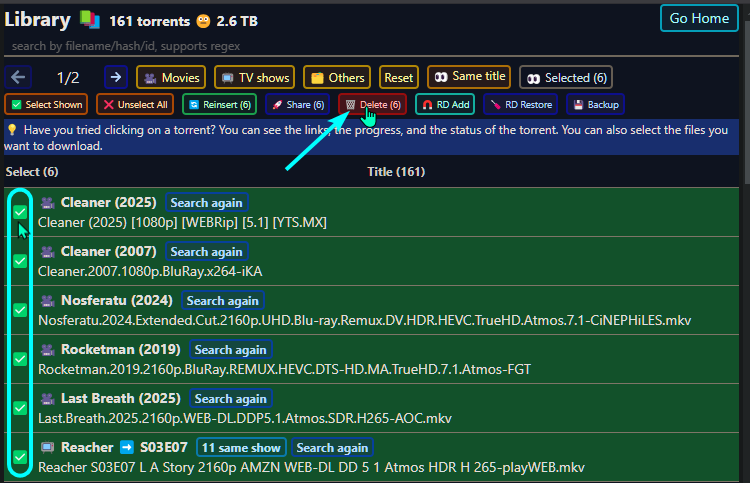
Task: Click the 161 torrents count
Action: [149, 21]
